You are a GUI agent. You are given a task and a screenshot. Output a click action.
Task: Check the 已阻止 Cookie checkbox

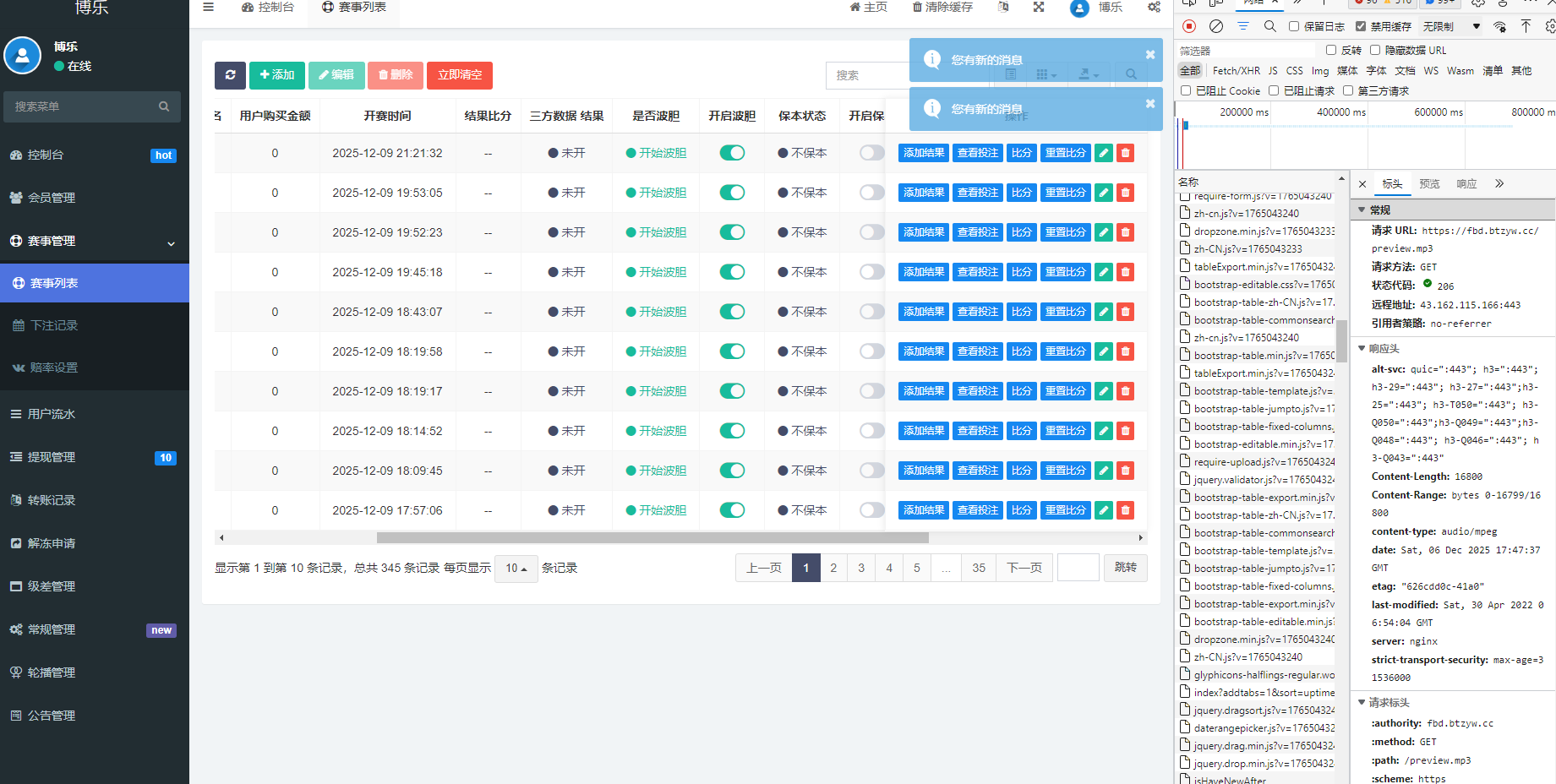click(x=1186, y=90)
